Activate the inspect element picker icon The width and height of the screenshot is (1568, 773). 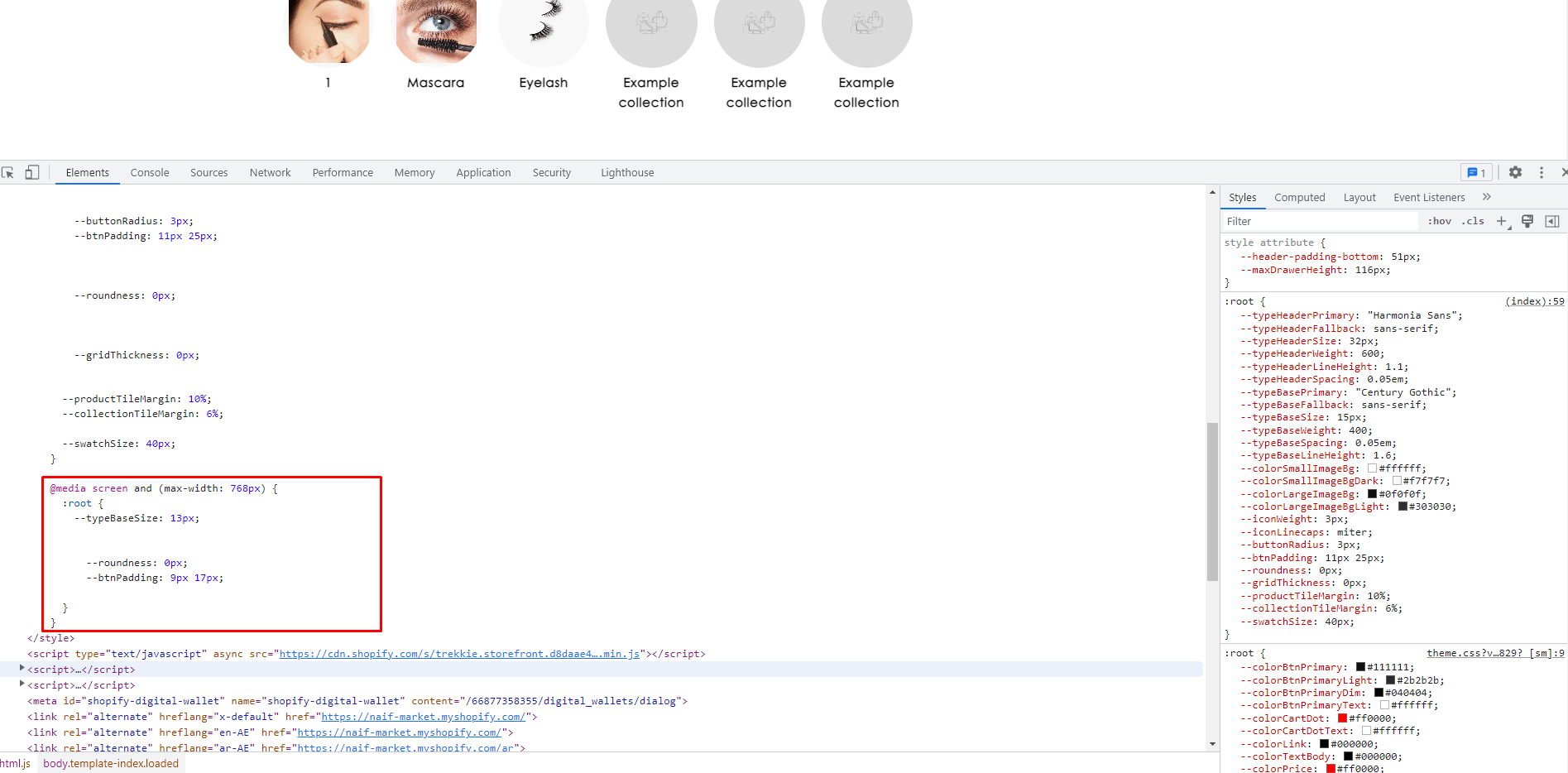click(x=8, y=172)
